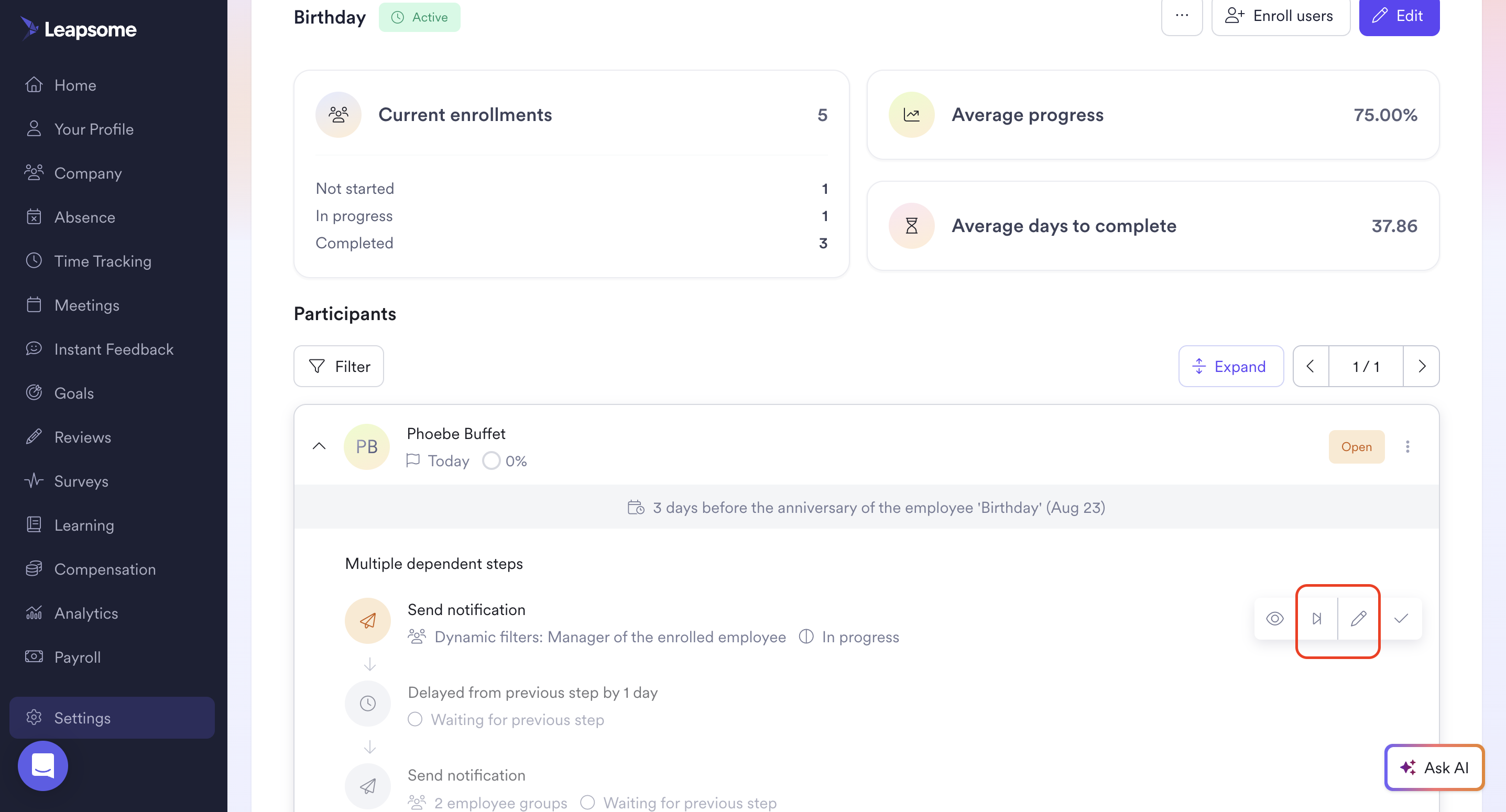Open the participants Filter
1506x812 pixels.
[x=339, y=366]
